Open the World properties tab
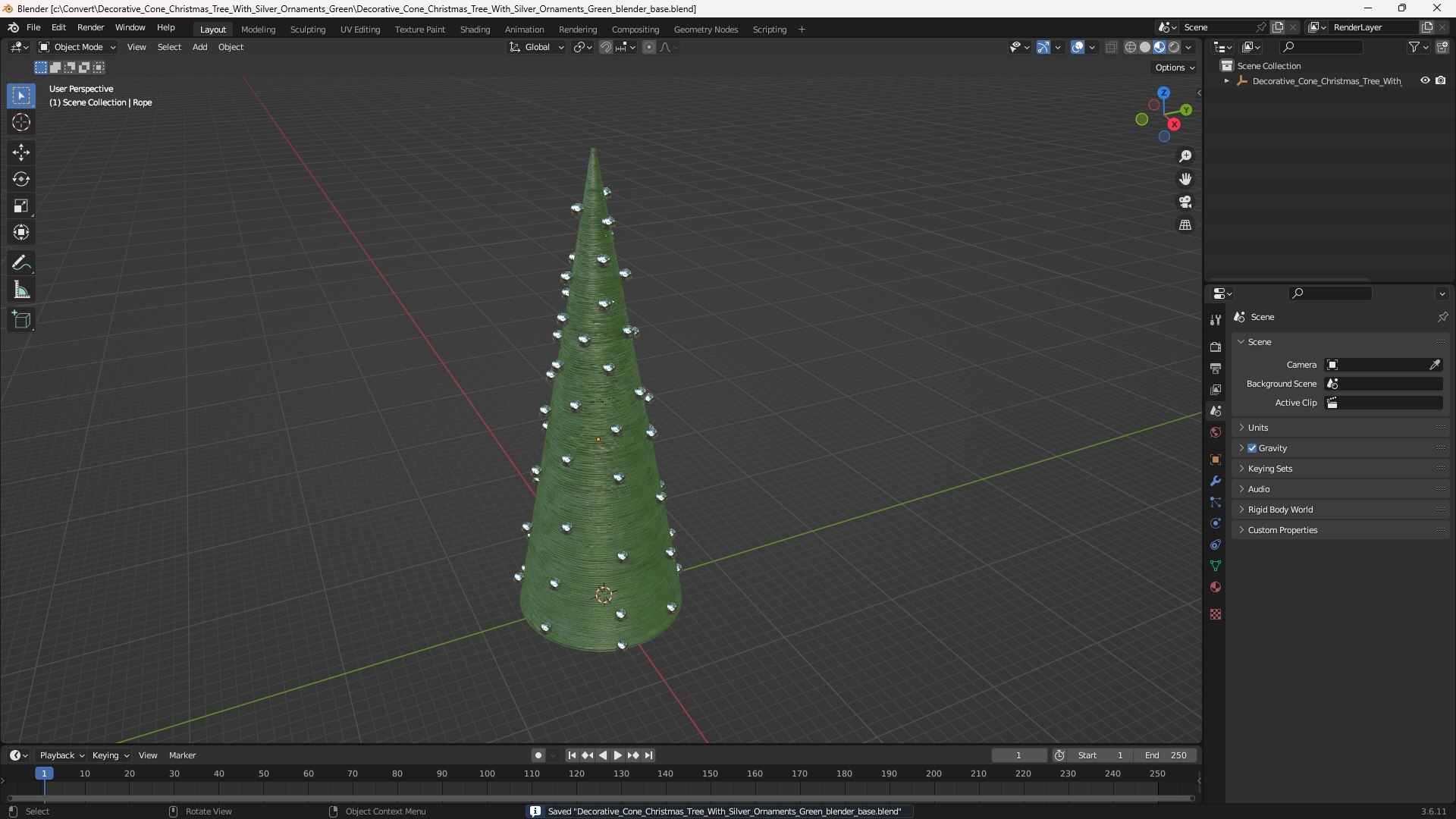The image size is (1456, 819). click(x=1216, y=432)
